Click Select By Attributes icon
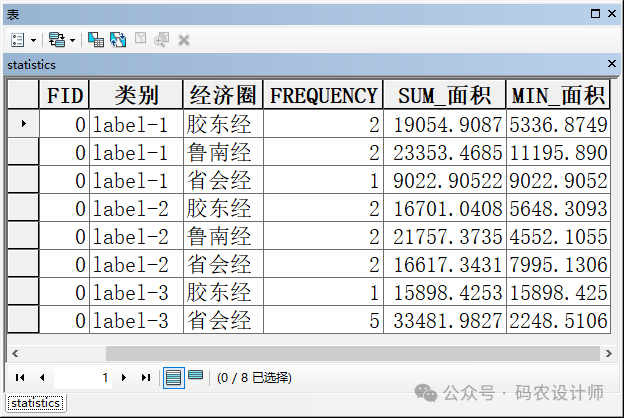 coord(96,40)
